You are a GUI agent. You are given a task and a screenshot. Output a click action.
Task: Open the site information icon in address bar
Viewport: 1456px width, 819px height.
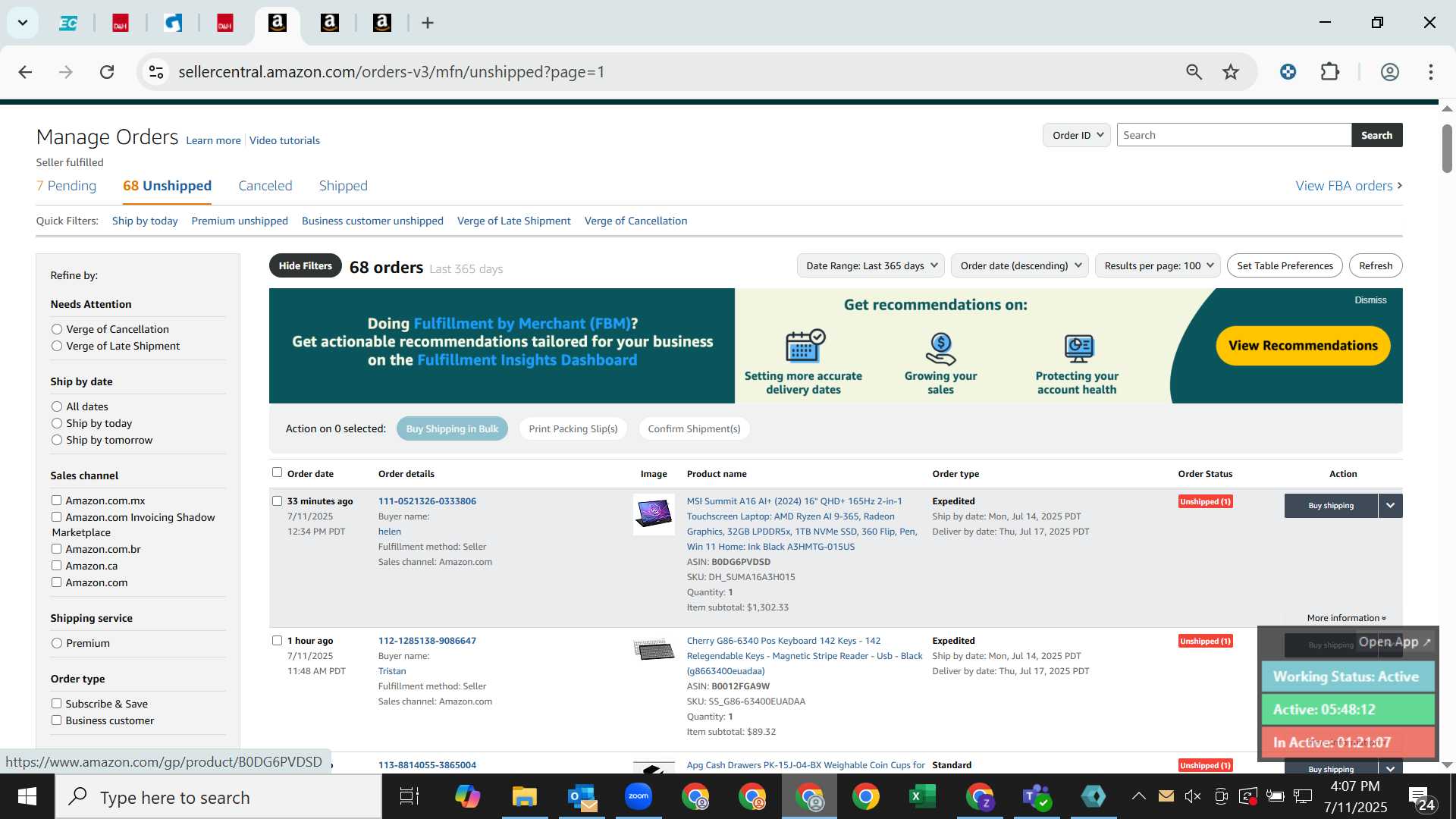click(x=156, y=72)
